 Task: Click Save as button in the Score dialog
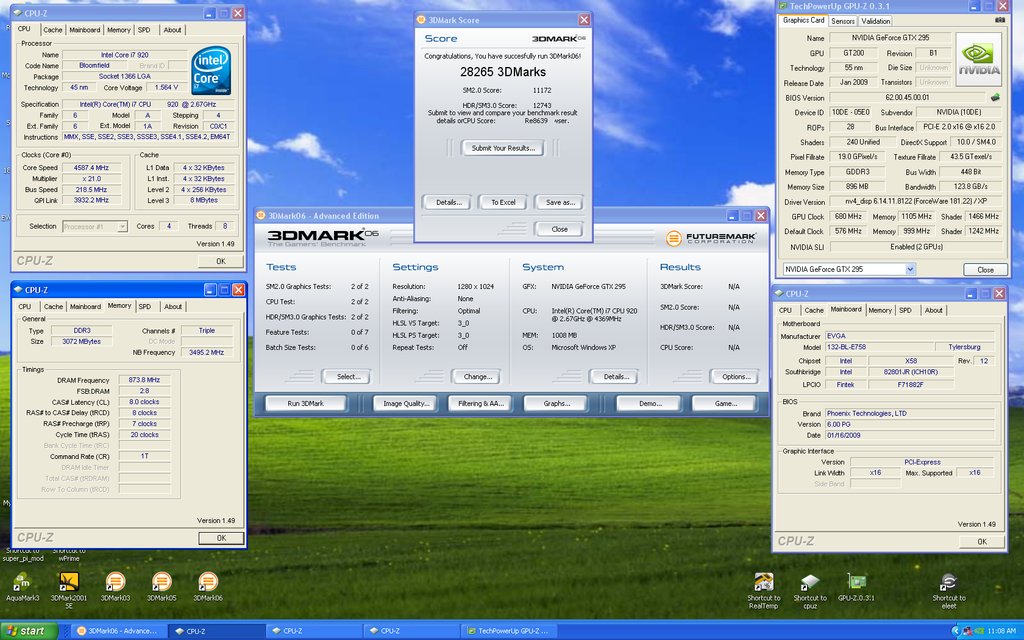(x=560, y=202)
